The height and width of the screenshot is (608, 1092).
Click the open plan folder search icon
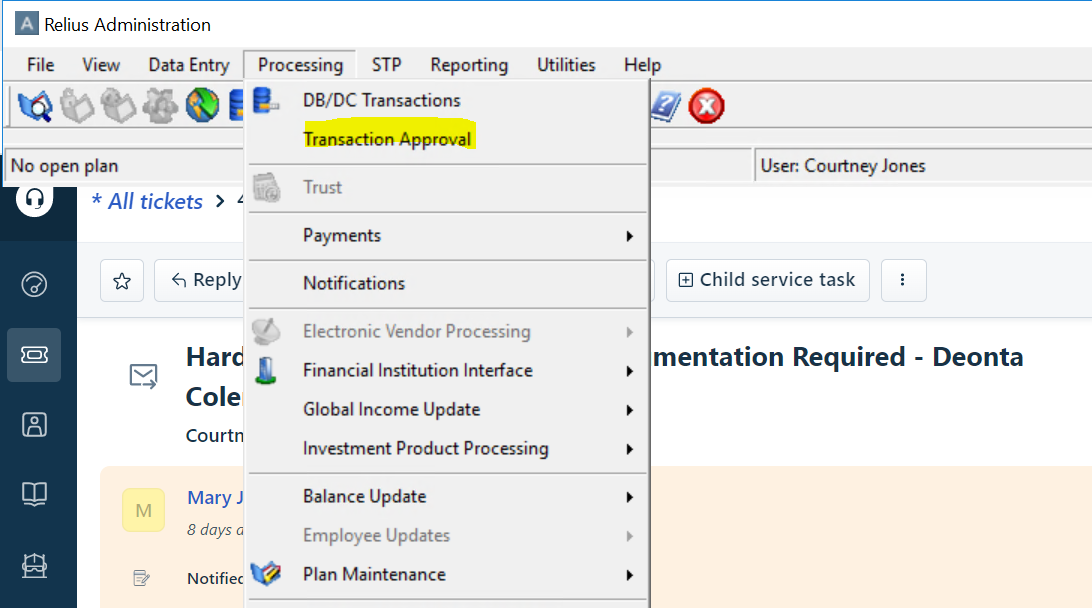pos(35,106)
